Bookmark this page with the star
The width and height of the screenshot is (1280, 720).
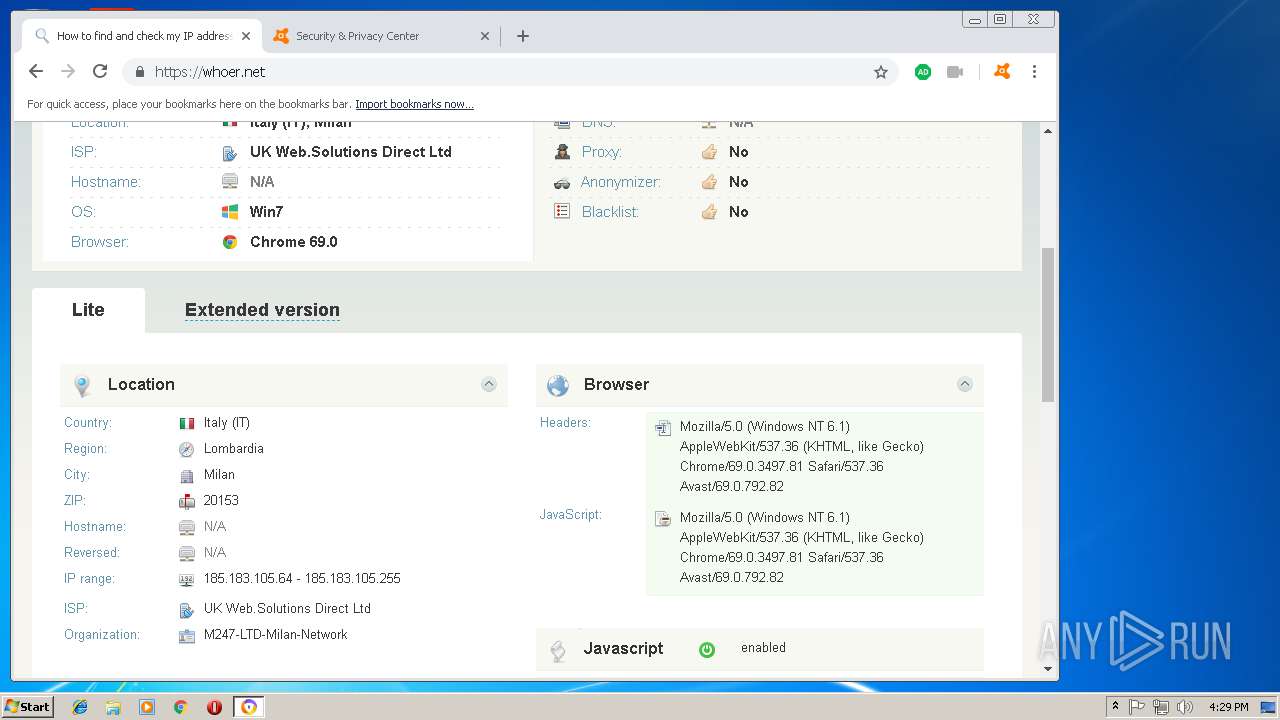[x=881, y=72]
